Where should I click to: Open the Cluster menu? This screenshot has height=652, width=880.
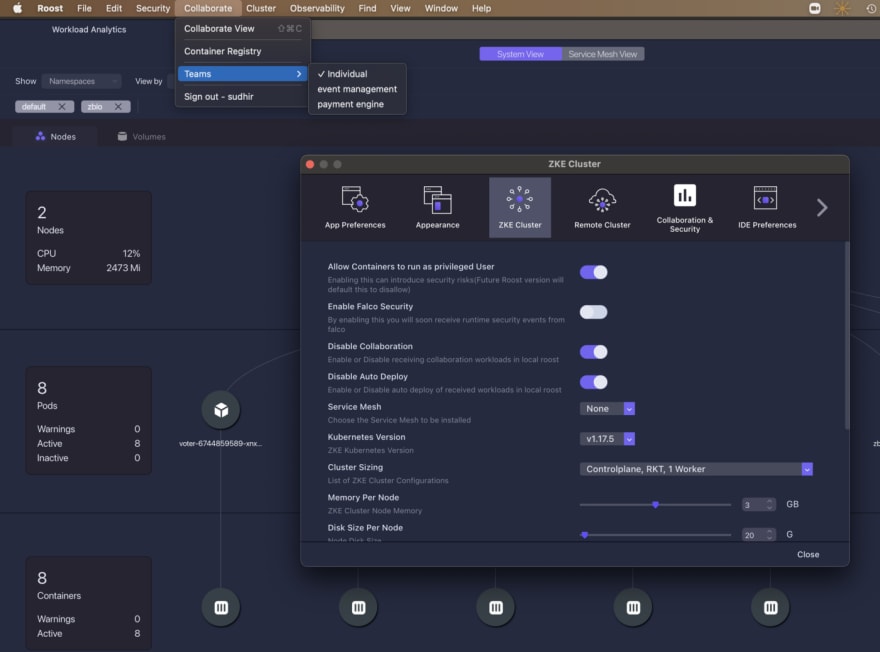pyautogui.click(x=261, y=8)
